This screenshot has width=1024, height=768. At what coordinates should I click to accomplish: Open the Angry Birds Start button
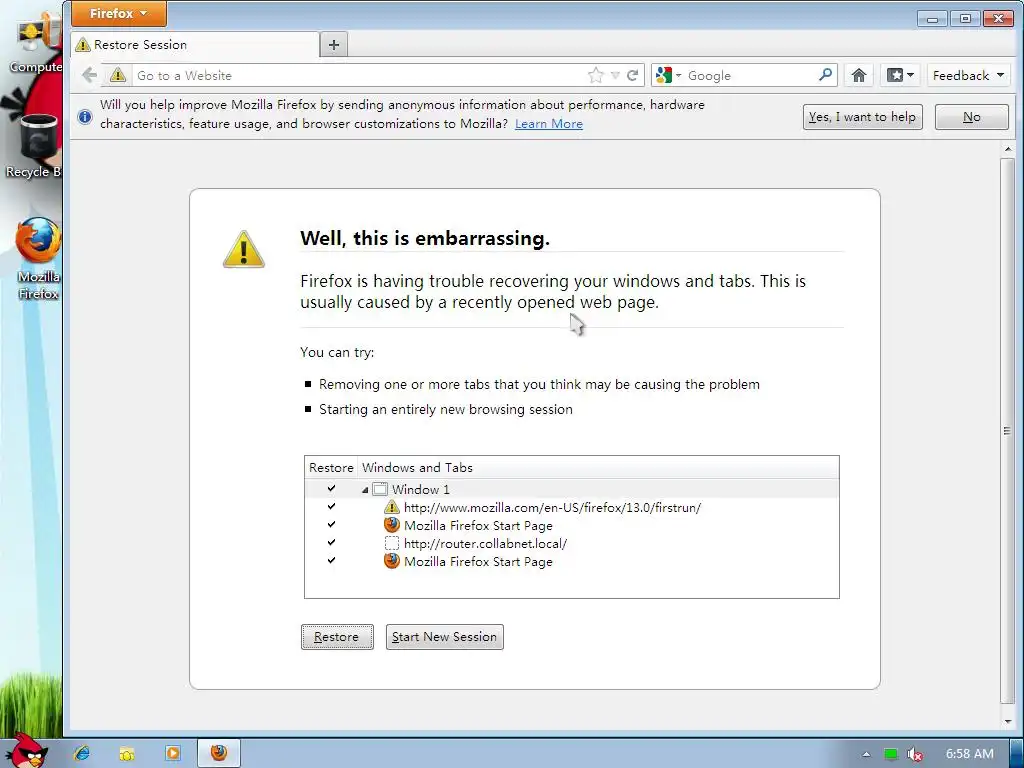click(x=24, y=750)
